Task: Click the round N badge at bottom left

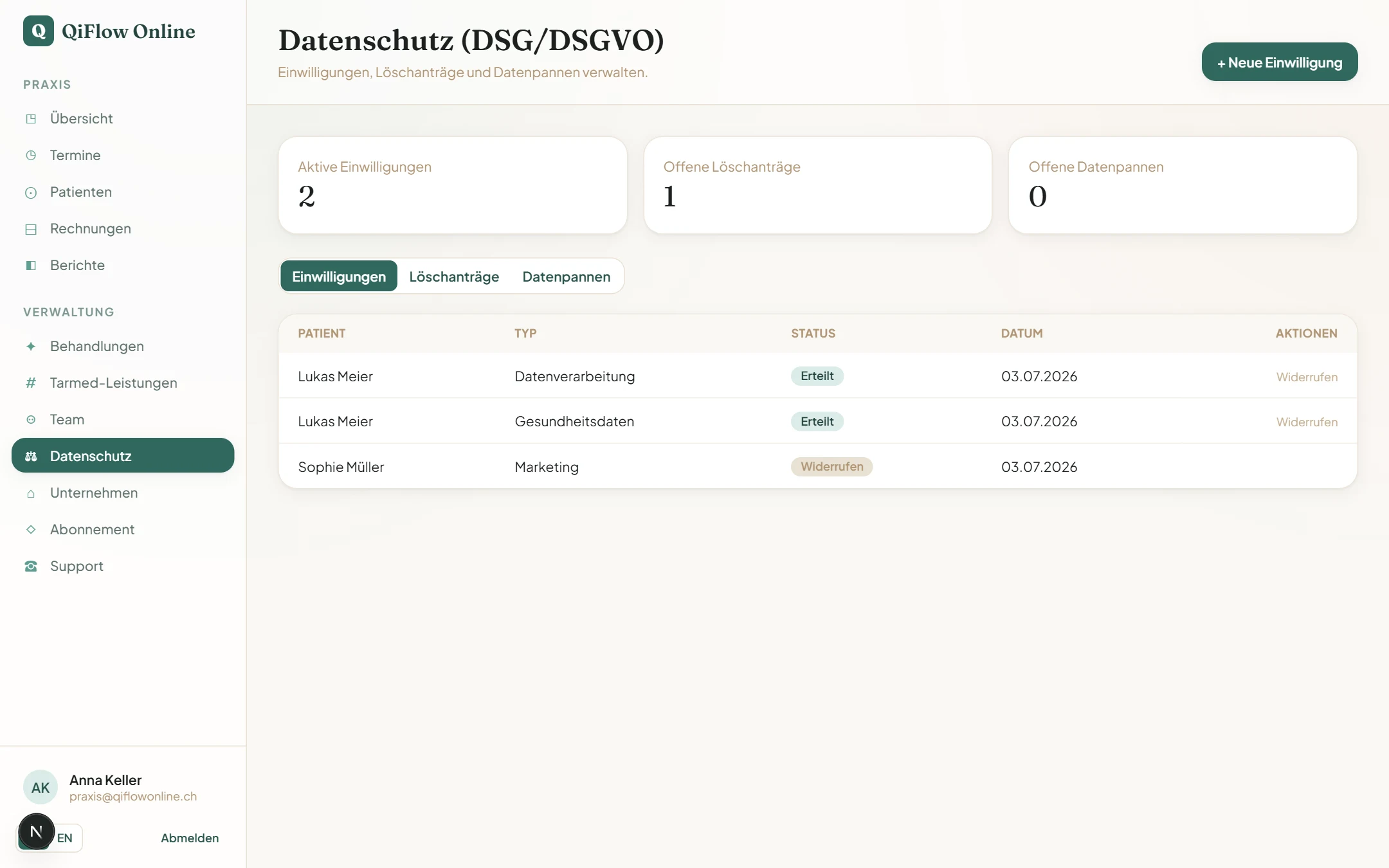Action: [37, 831]
